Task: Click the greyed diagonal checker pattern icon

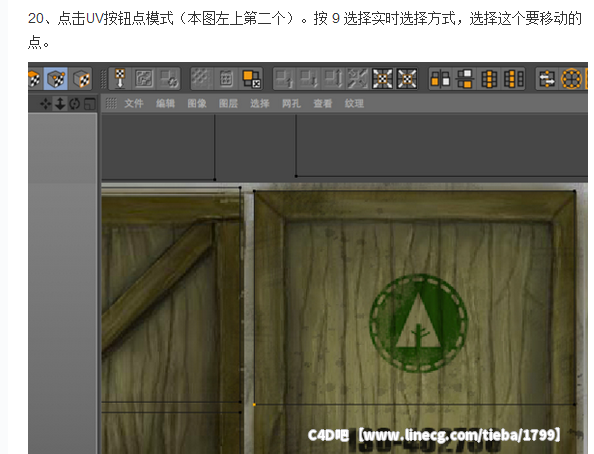Action: click(x=200, y=79)
